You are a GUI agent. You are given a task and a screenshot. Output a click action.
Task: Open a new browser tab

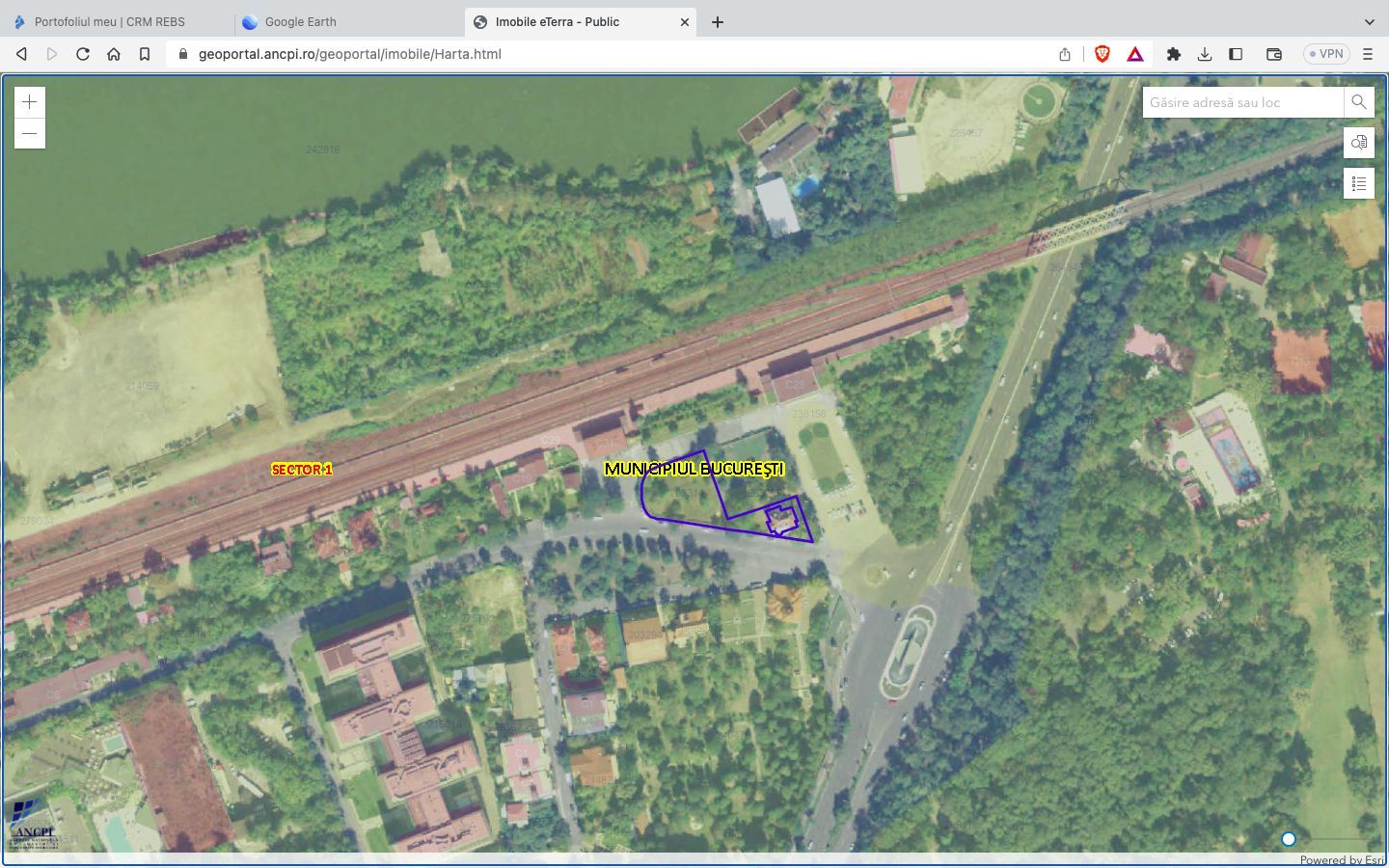[x=718, y=21]
